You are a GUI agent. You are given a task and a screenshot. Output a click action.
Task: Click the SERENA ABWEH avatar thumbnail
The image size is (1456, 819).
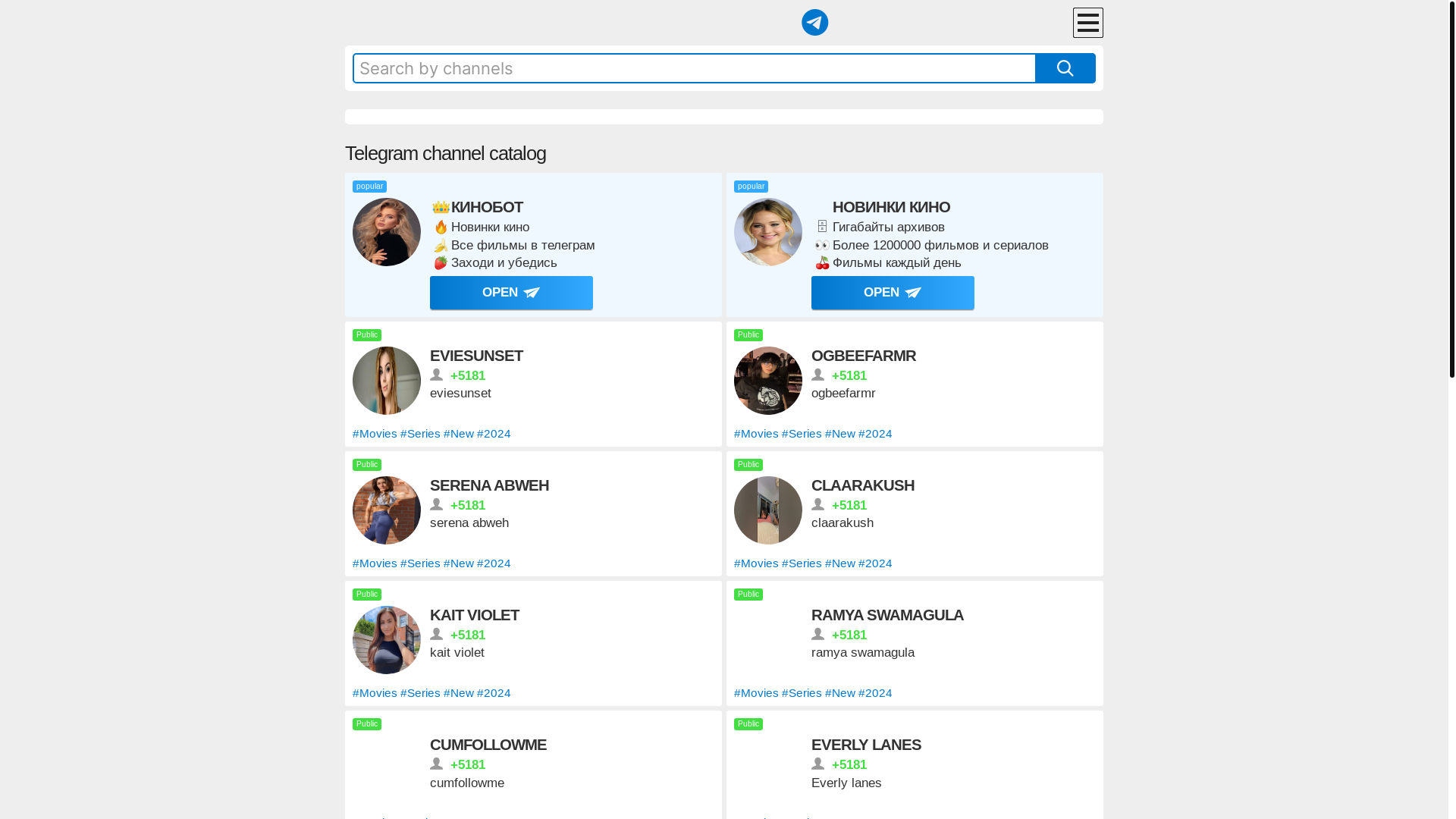point(387,510)
